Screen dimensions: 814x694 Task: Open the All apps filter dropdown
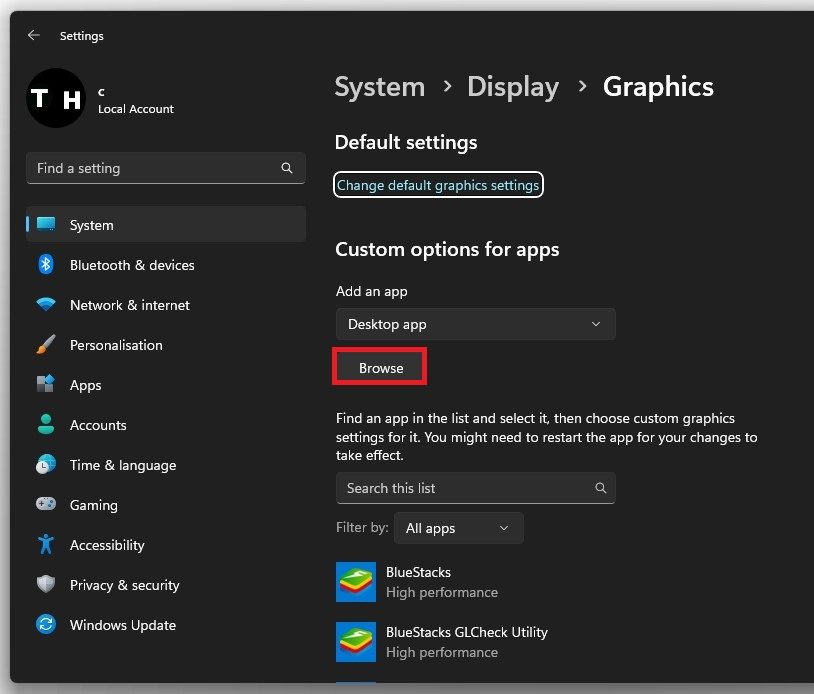point(458,528)
